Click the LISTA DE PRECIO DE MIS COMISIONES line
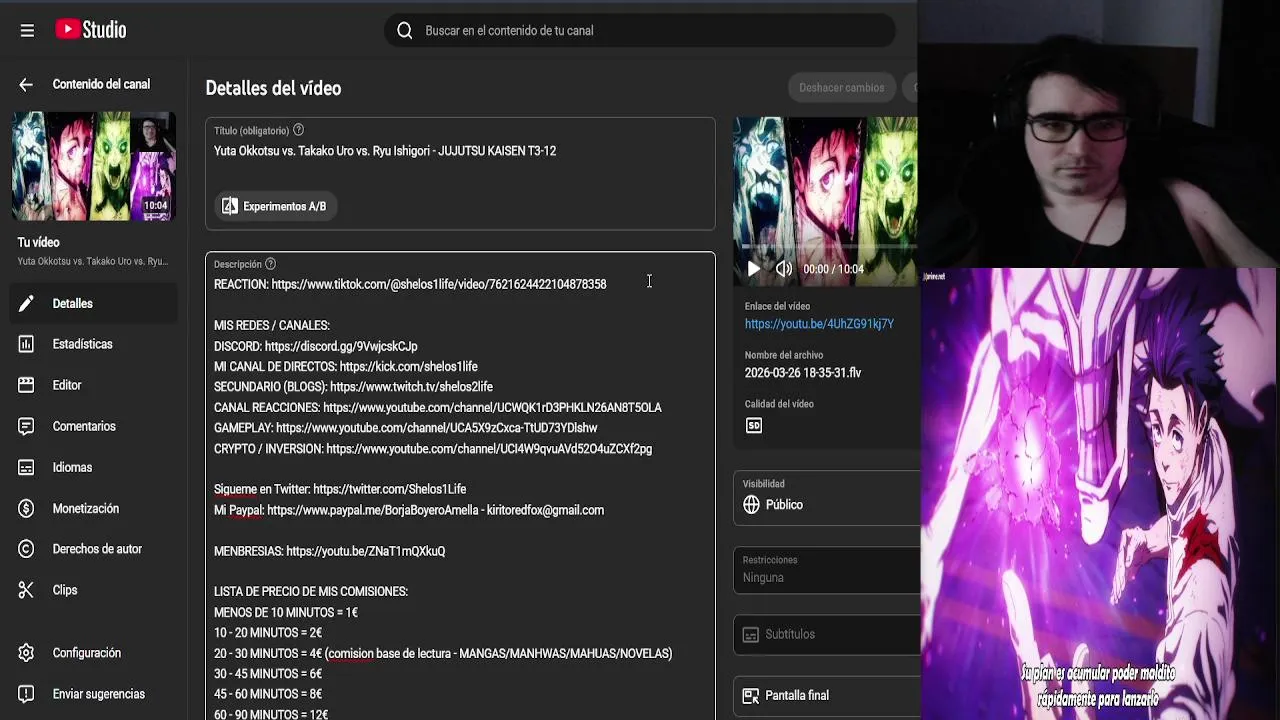Screen dimensions: 1280x720 coord(311,592)
